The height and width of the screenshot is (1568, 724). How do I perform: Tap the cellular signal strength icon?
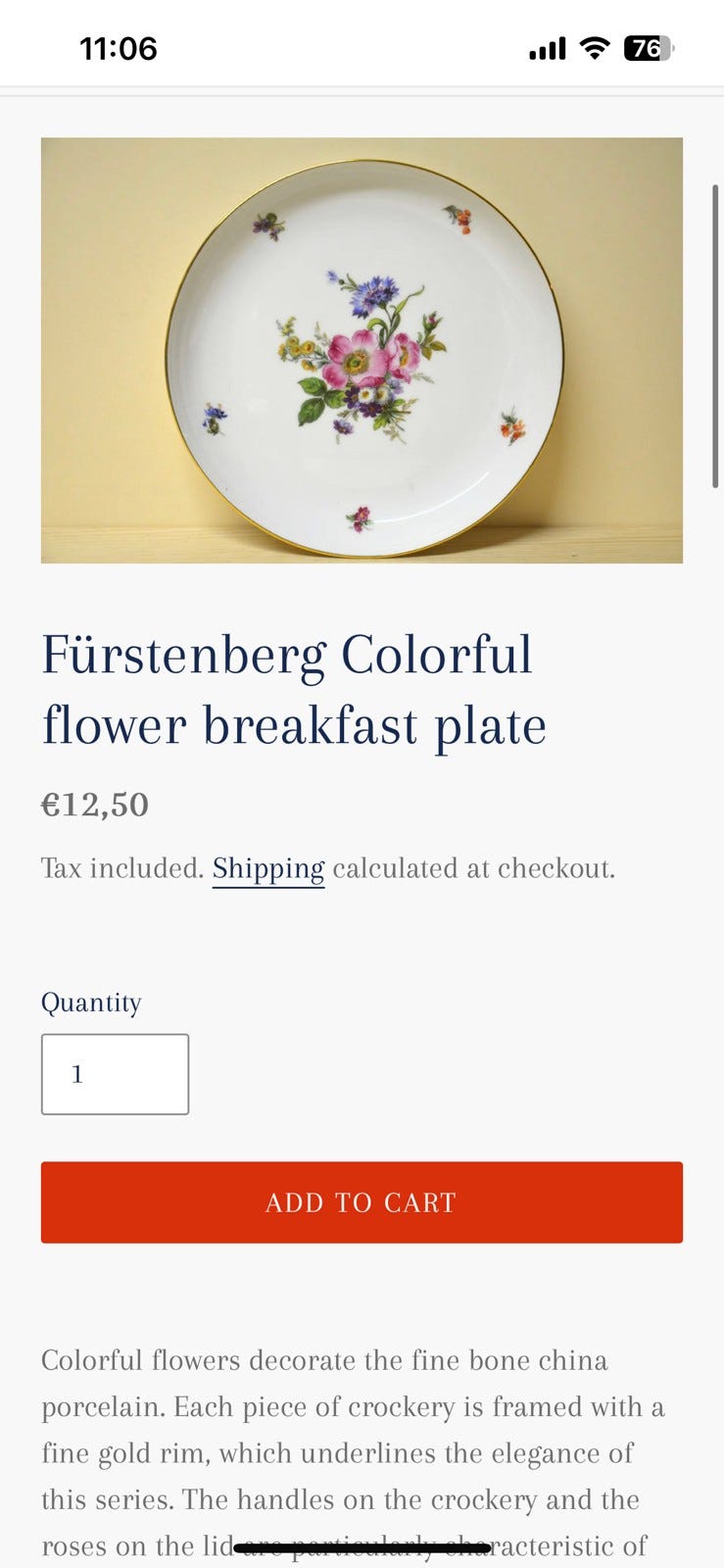tap(547, 48)
